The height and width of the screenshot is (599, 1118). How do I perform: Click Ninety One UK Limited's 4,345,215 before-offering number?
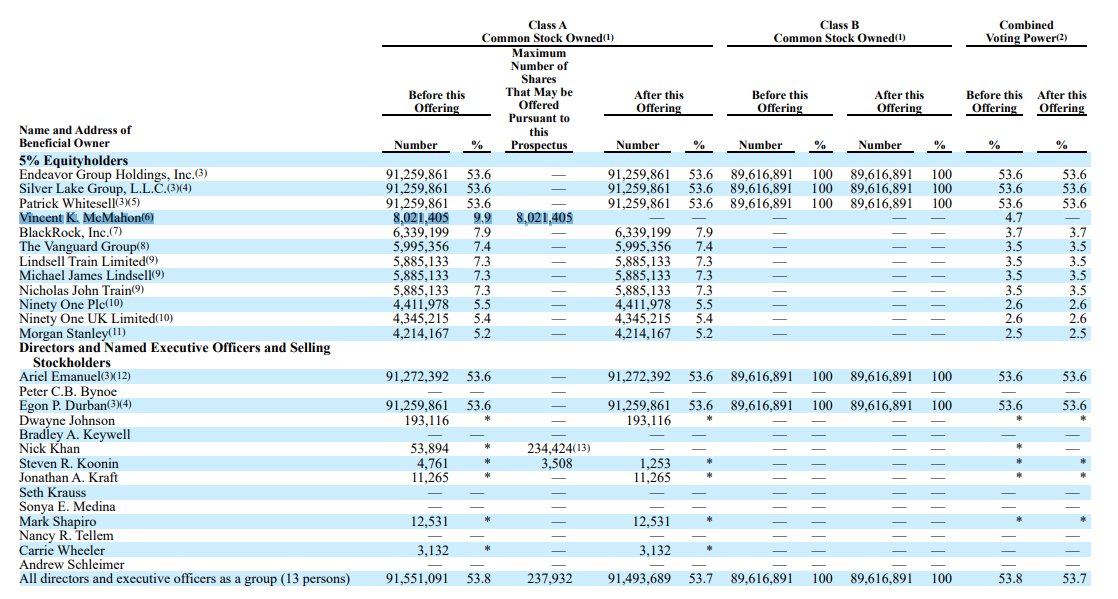421,319
